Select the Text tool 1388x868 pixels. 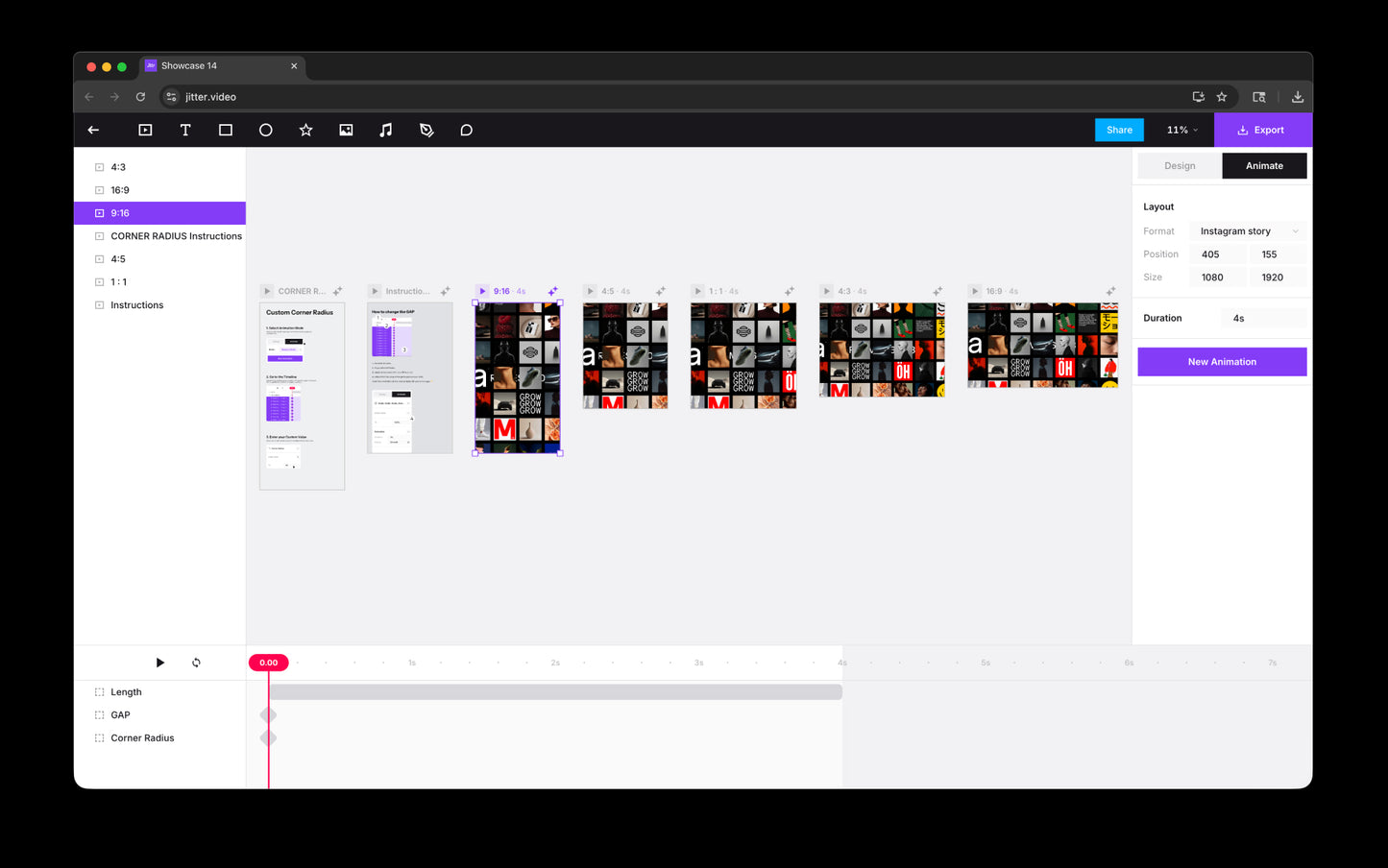[185, 130]
